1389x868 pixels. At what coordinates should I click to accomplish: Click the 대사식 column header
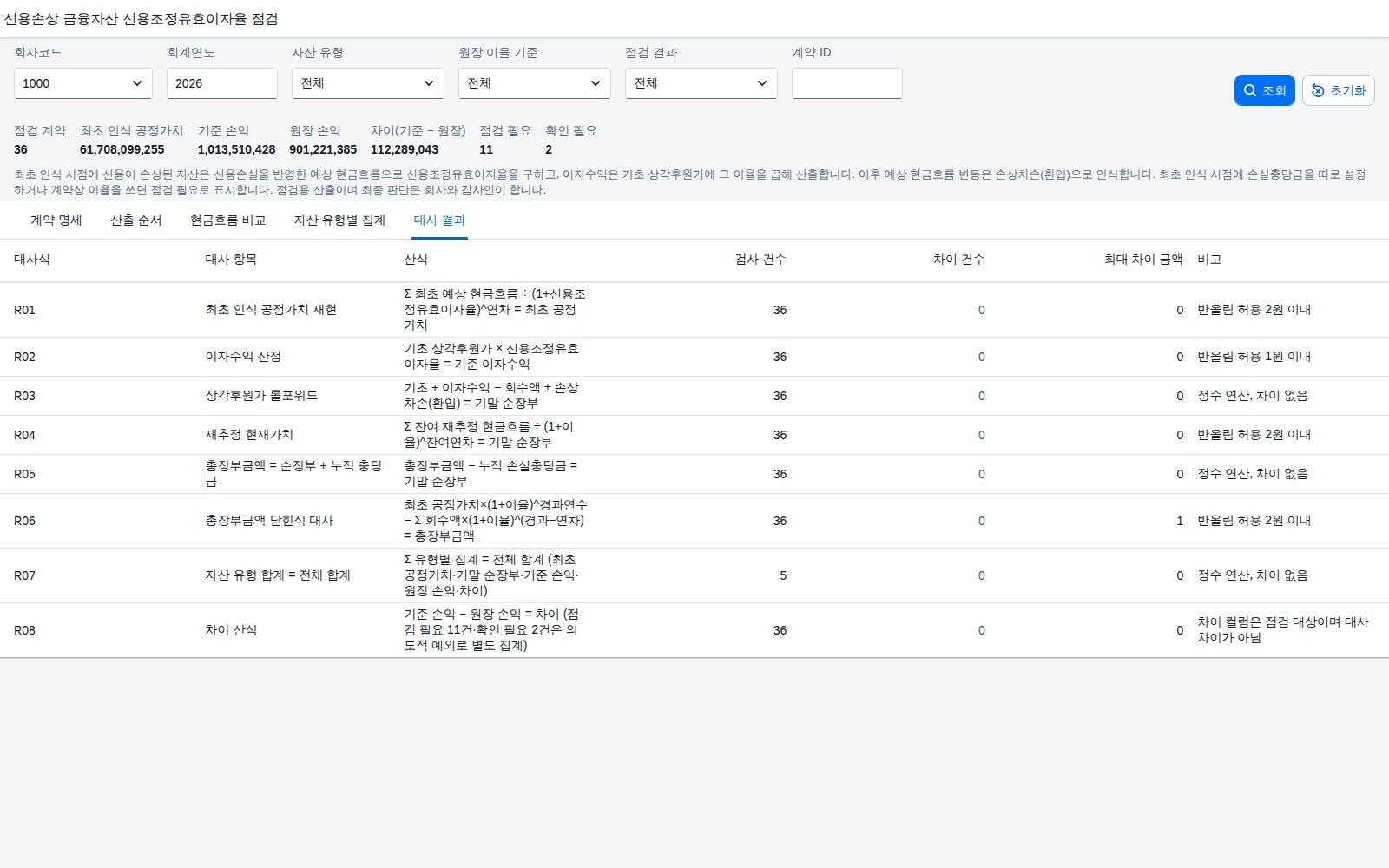click(32, 260)
